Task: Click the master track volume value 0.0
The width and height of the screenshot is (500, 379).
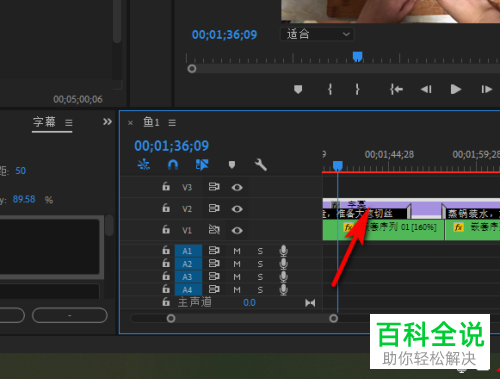Action: click(x=249, y=303)
